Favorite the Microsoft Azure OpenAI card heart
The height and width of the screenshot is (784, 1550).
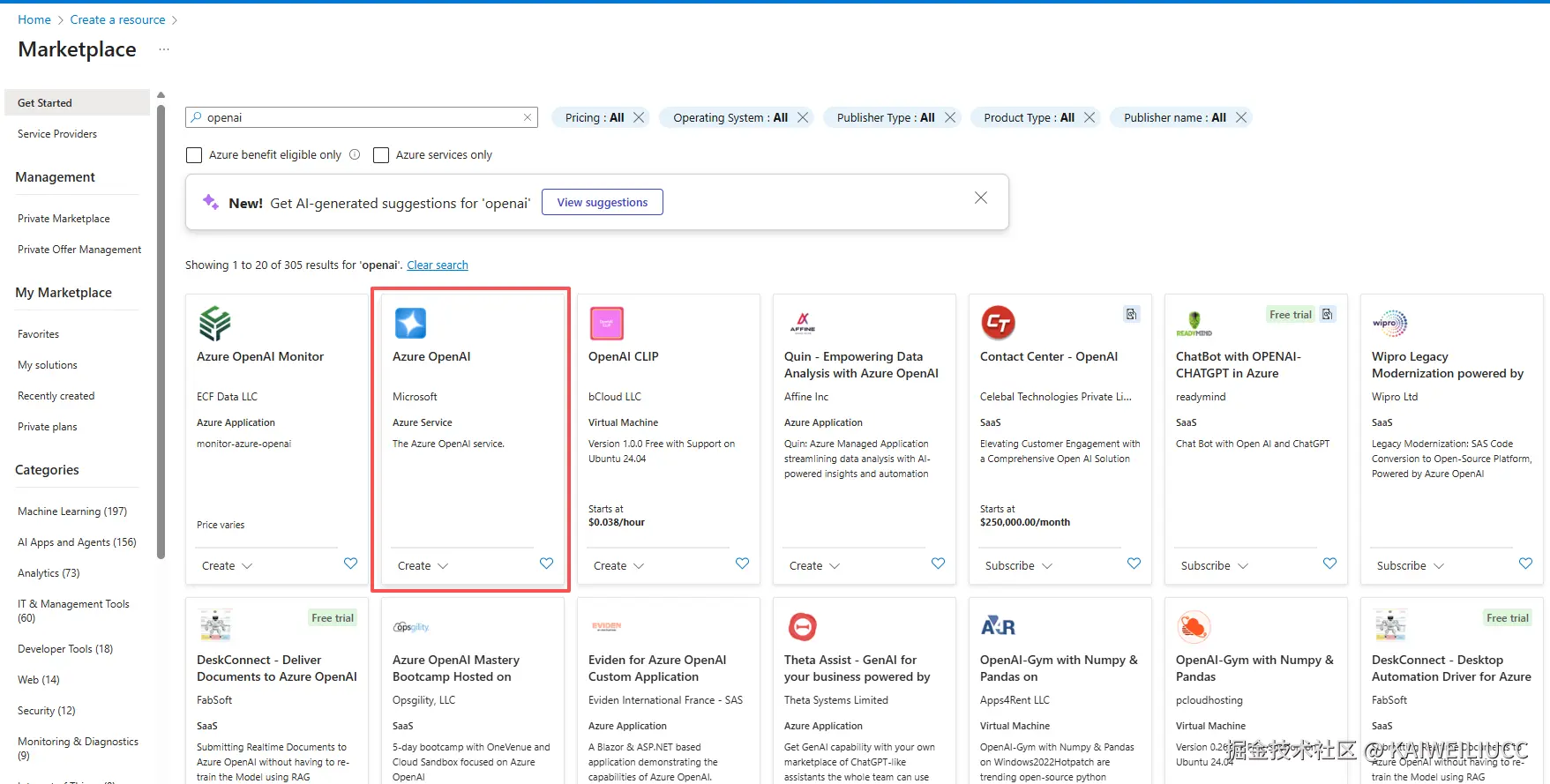[546, 564]
